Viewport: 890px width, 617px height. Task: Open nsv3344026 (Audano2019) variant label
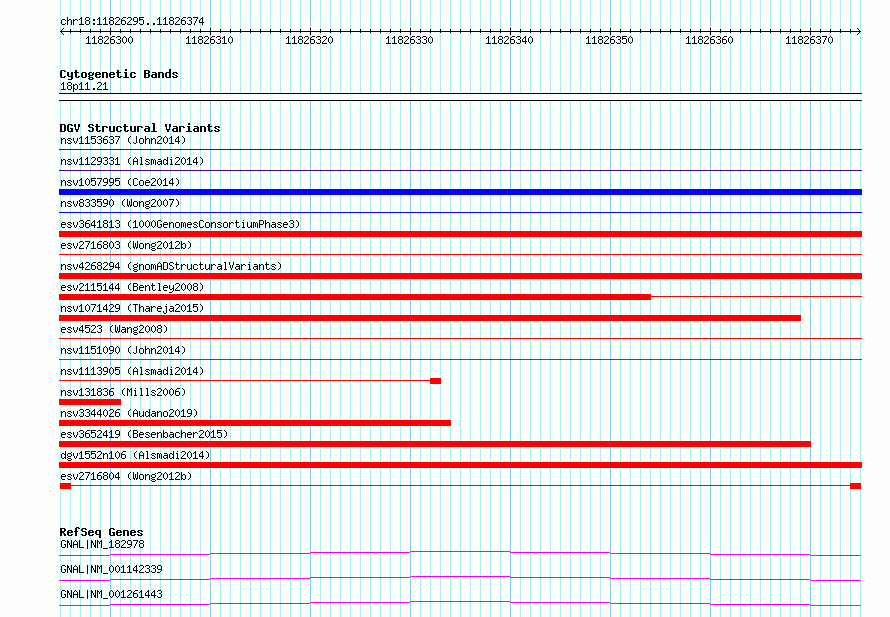tap(129, 413)
